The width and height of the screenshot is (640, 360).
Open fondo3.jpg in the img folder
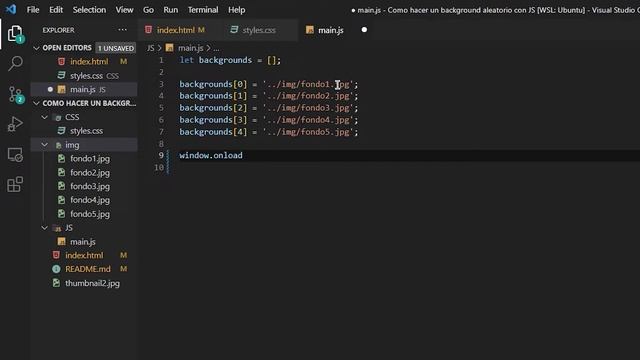(x=90, y=186)
